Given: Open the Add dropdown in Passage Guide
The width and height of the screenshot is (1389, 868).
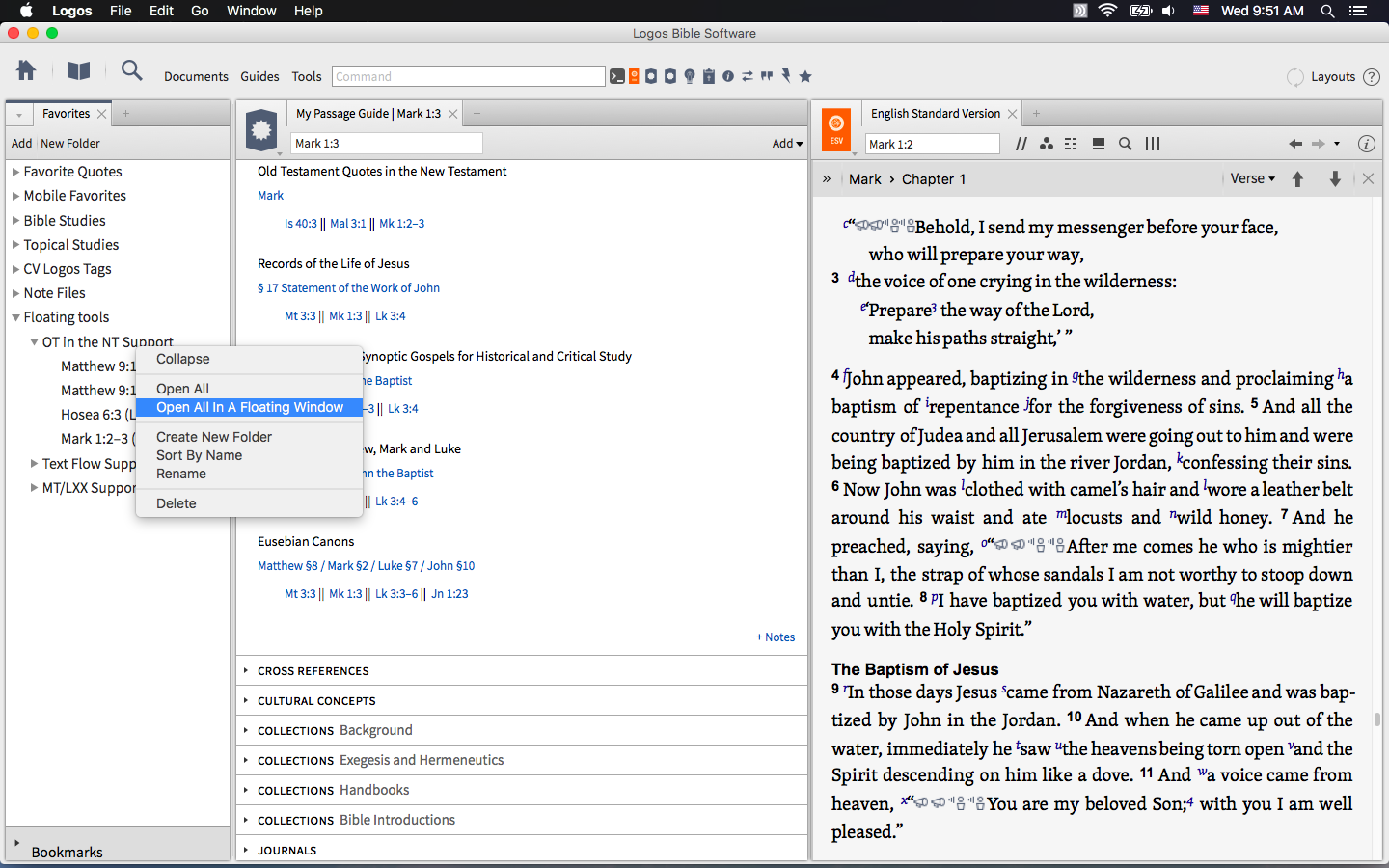Looking at the screenshot, I should point(787,144).
